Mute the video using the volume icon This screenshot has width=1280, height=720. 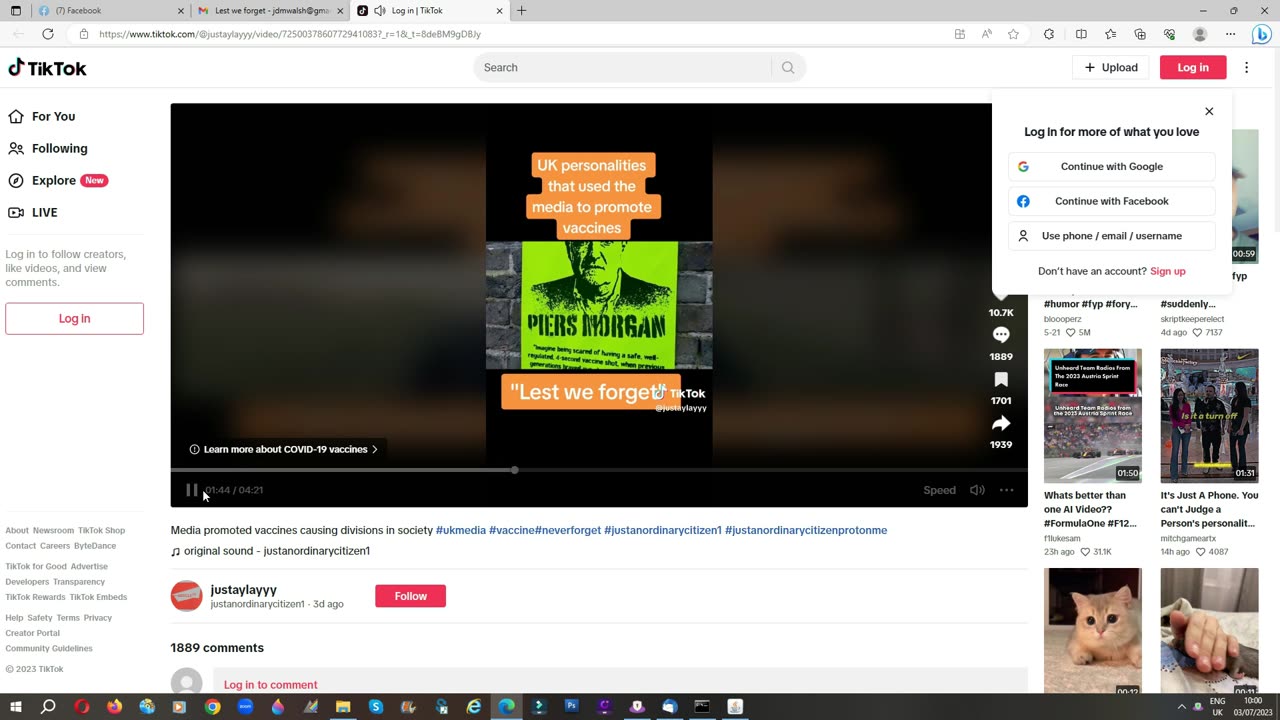(x=977, y=490)
